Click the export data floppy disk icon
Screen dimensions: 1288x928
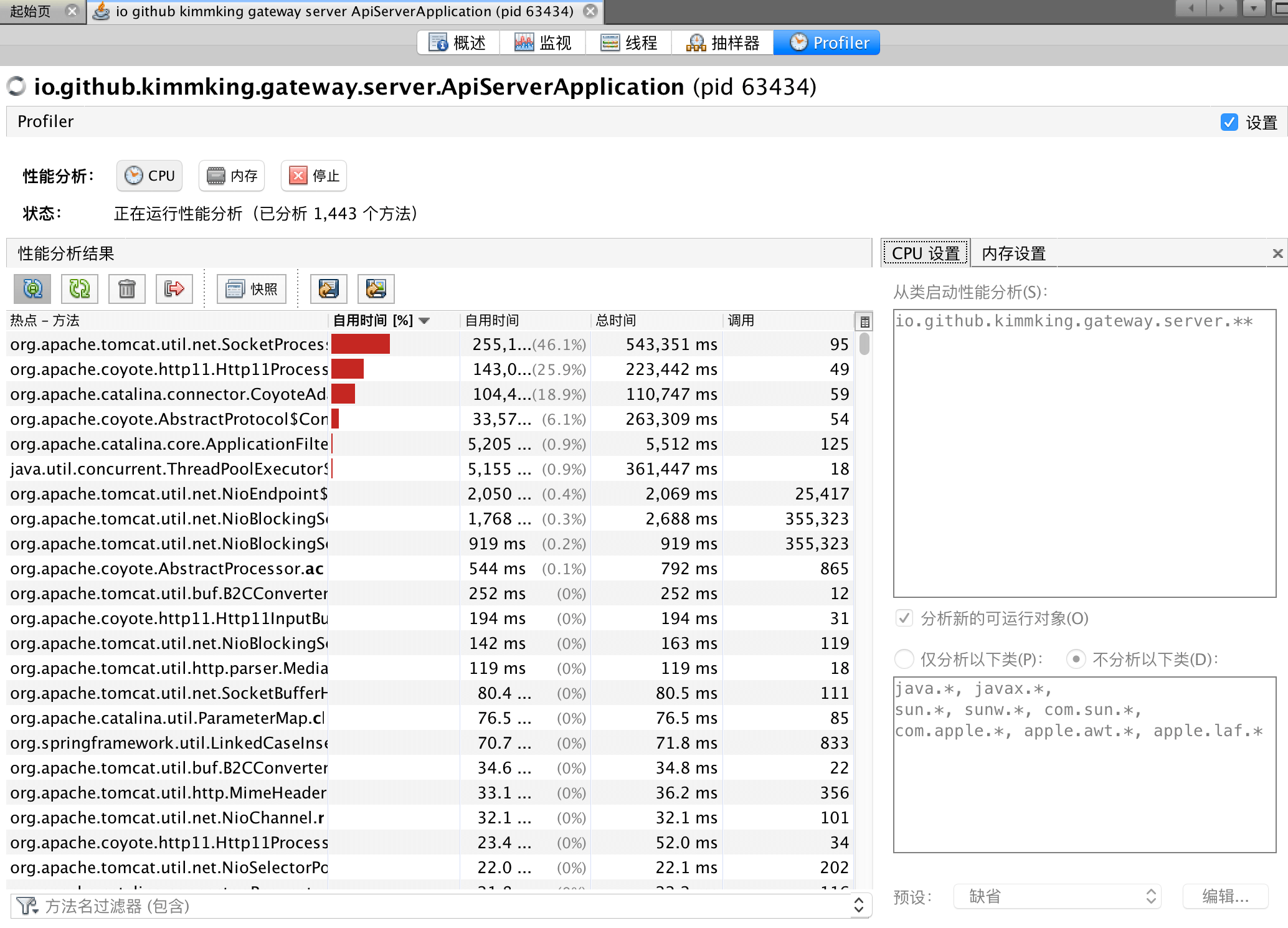(329, 289)
